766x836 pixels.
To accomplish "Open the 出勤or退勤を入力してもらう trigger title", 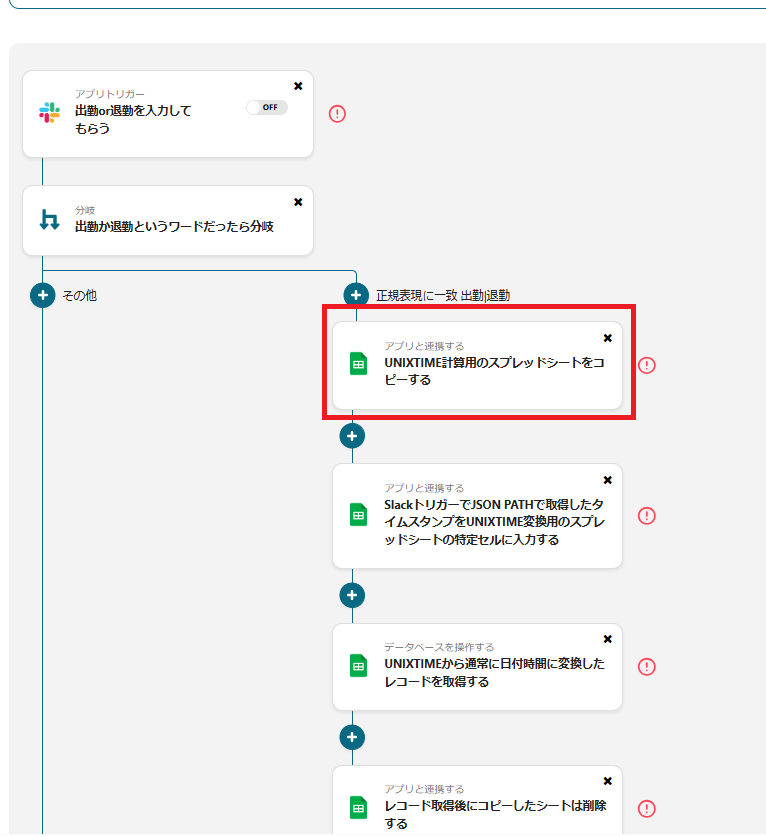I will [x=133, y=119].
